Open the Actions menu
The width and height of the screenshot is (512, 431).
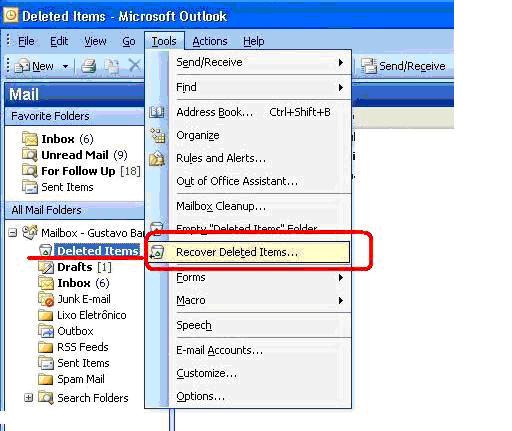(210, 41)
